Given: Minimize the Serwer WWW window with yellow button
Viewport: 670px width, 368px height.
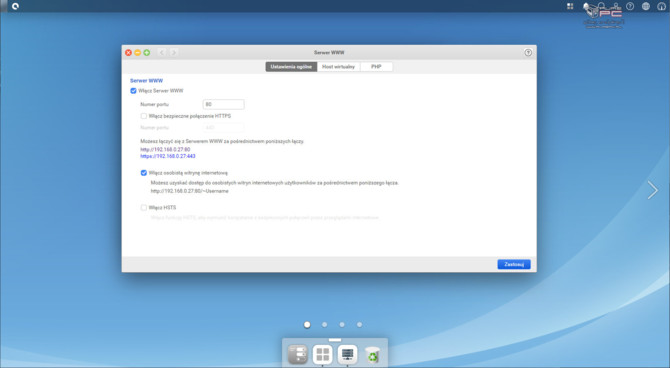Looking at the screenshot, I should click(138, 53).
